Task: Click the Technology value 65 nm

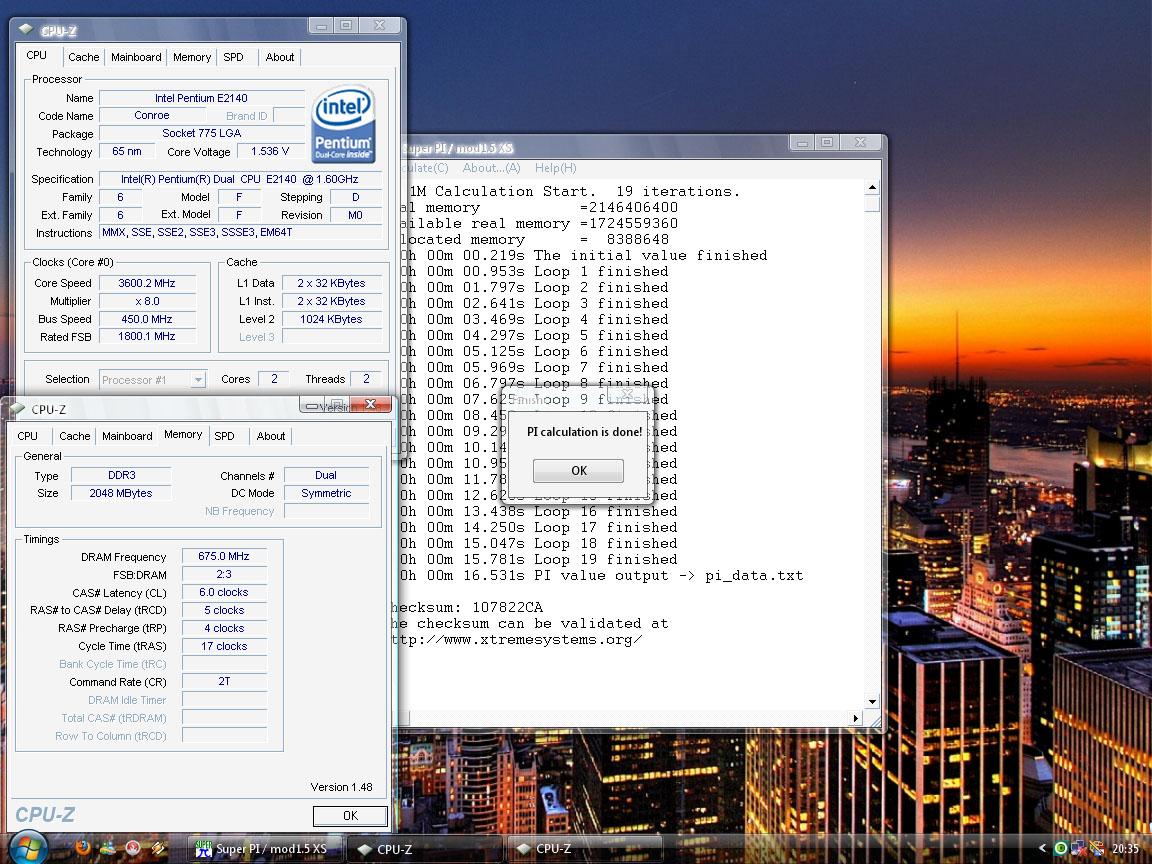Action: pyautogui.click(x=126, y=151)
